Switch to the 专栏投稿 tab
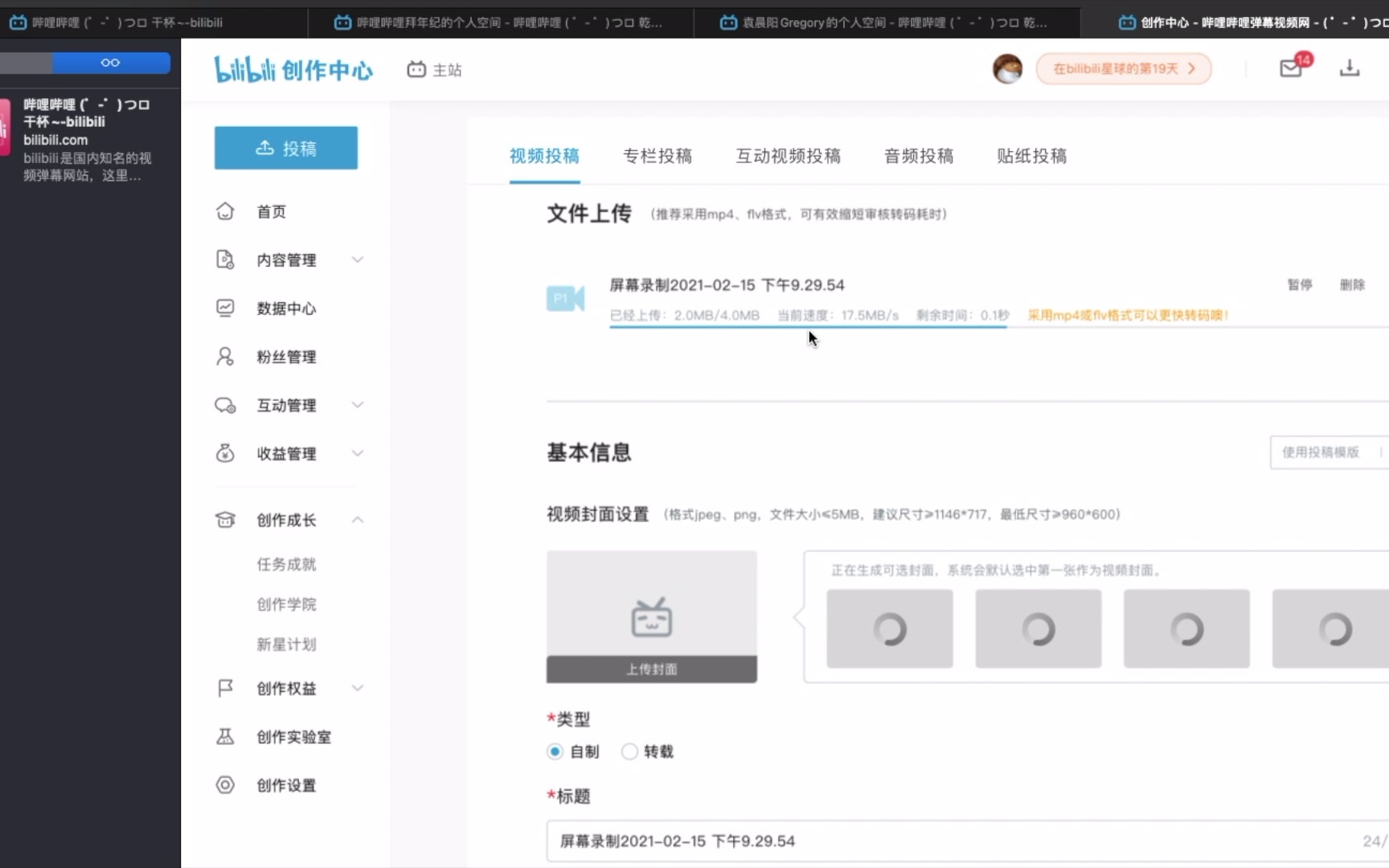 [658, 156]
